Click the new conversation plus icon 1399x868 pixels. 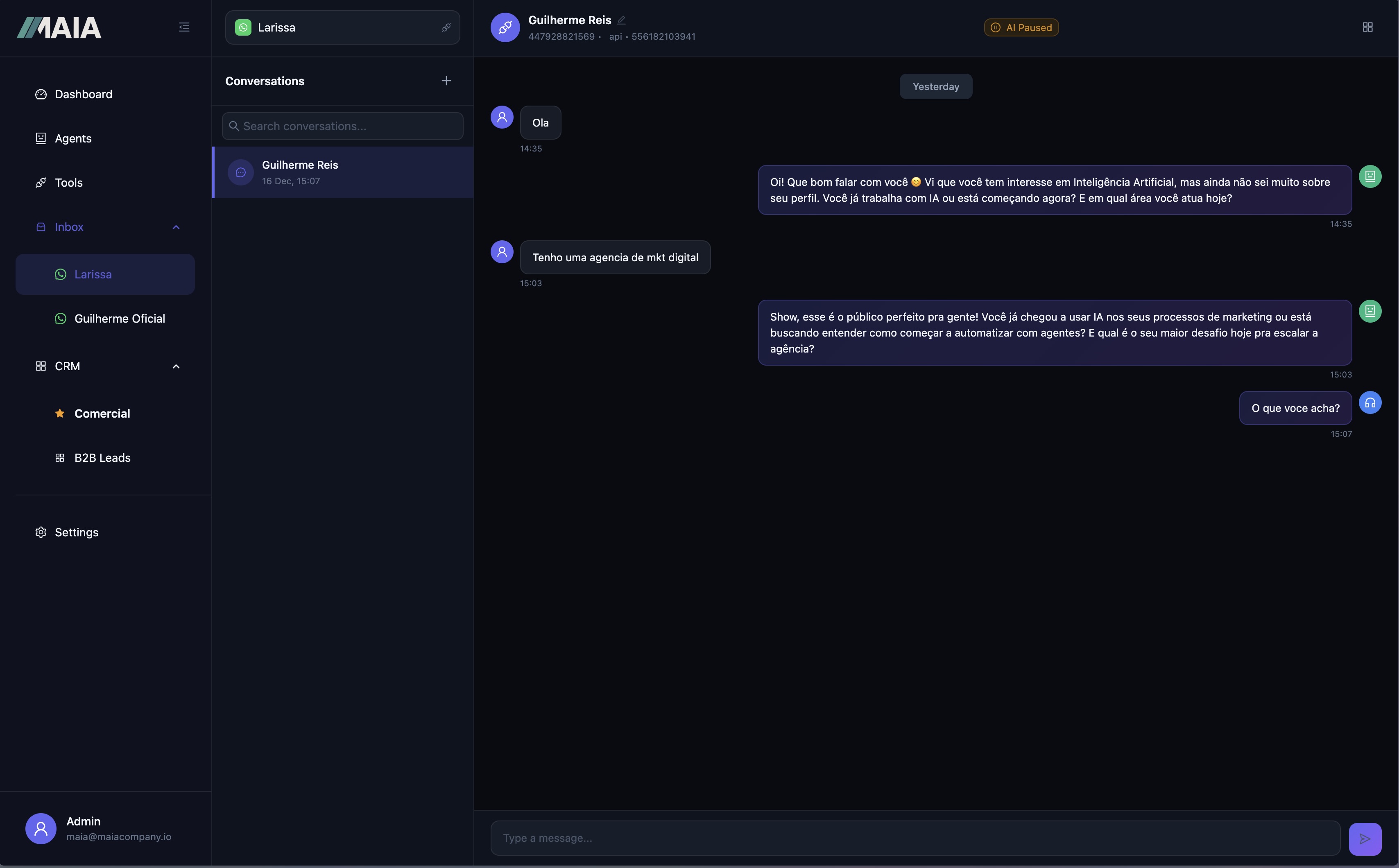point(446,81)
